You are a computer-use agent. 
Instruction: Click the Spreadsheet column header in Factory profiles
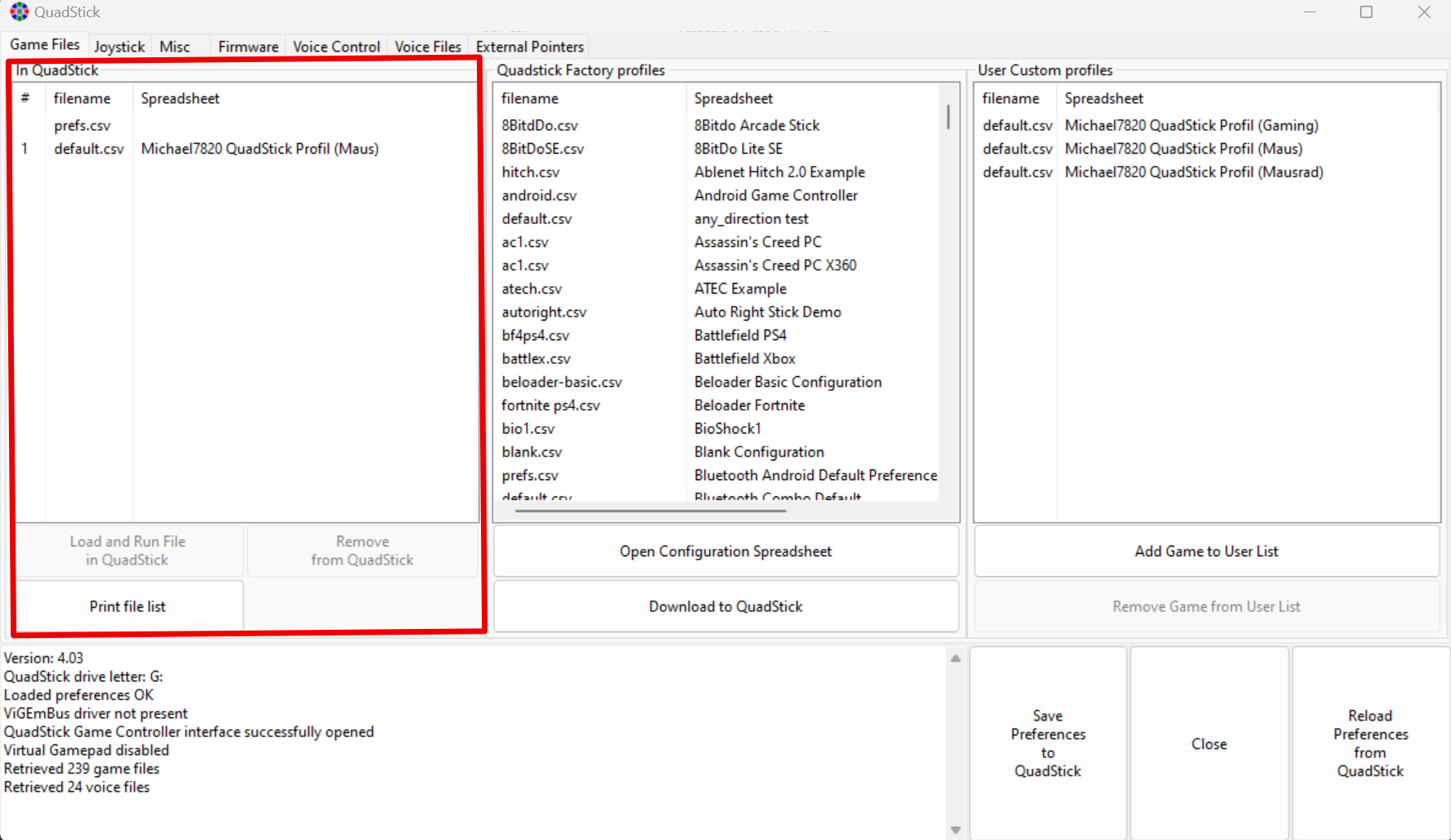tap(733, 98)
